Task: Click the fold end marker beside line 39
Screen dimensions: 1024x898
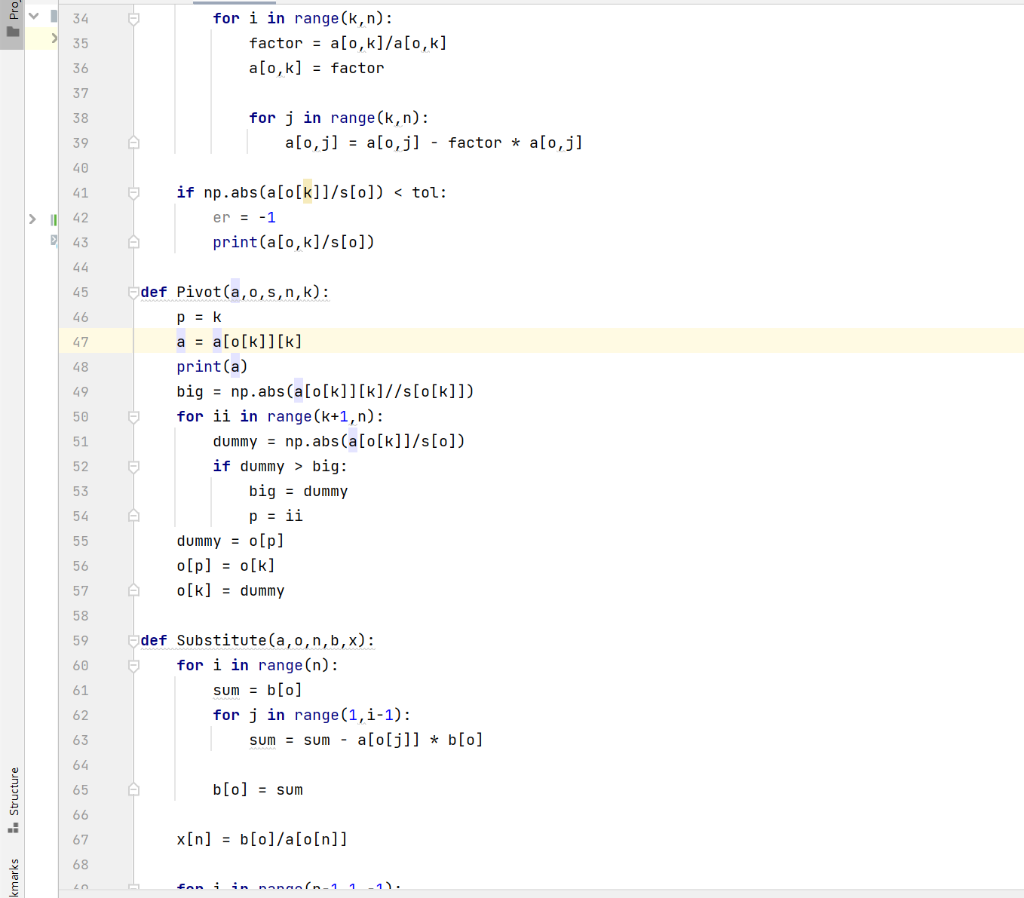Action: (133, 142)
